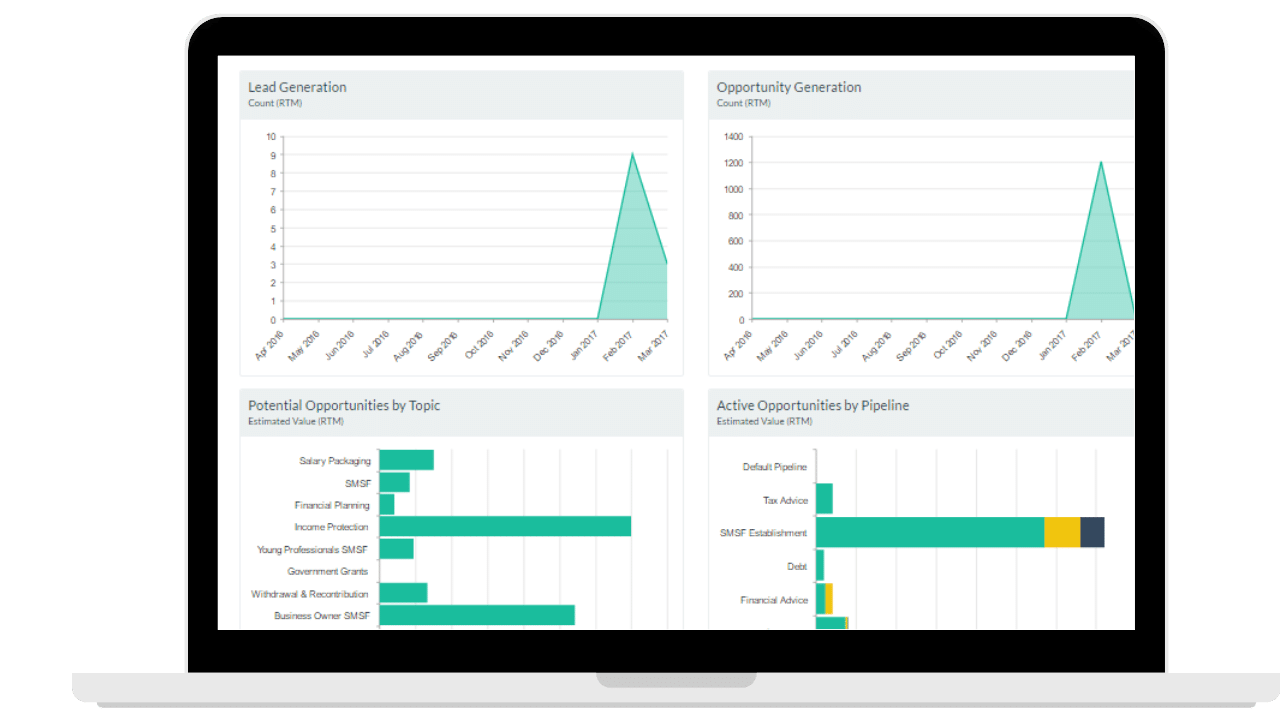Screen dimensions: 1280x720
Task: Click dark navy segment of SMSF Establishment bar
Action: [x=1092, y=532]
